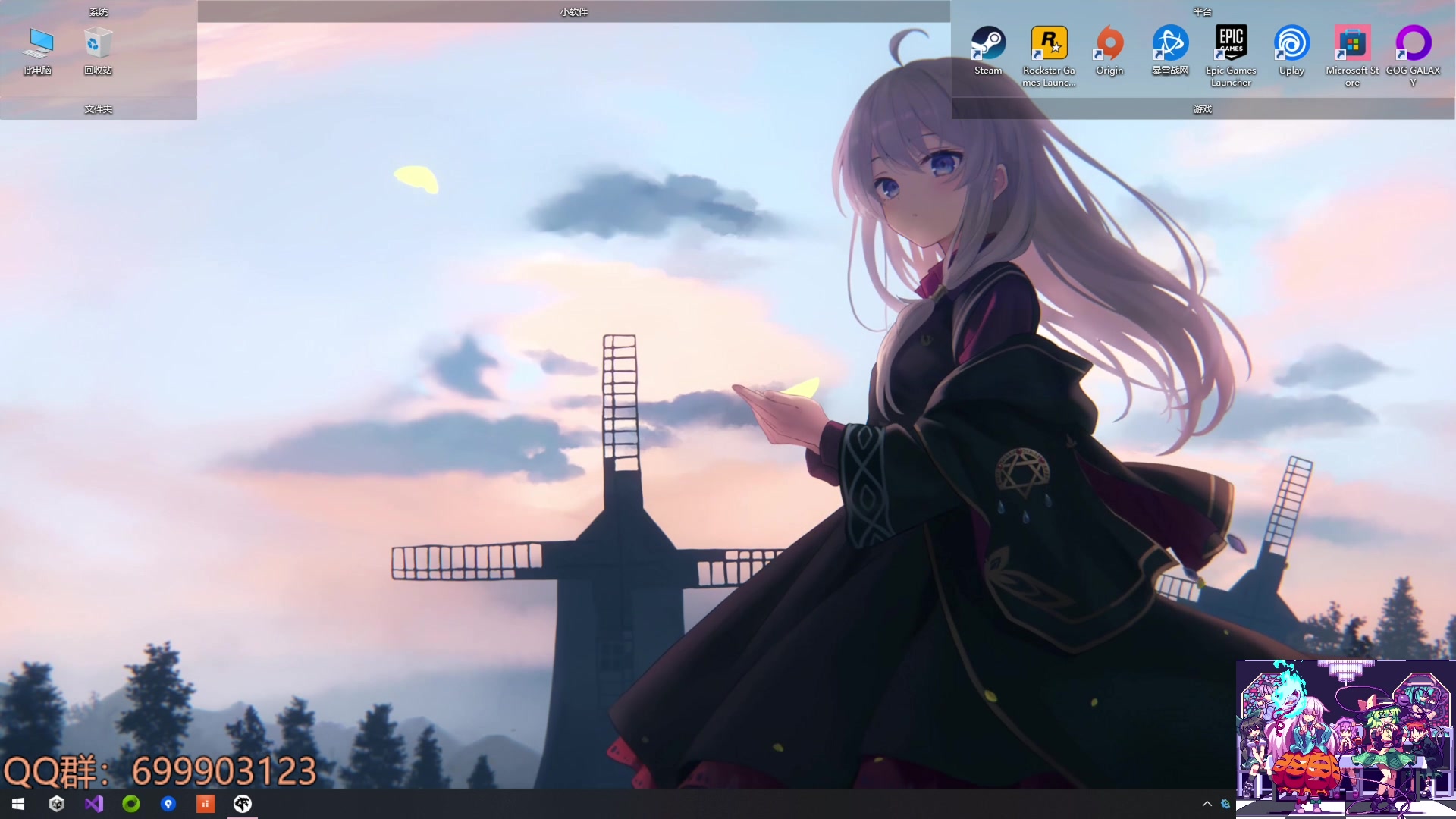Click the green ring taskbar icon
This screenshot has width=1456, height=819.
pyautogui.click(x=131, y=804)
